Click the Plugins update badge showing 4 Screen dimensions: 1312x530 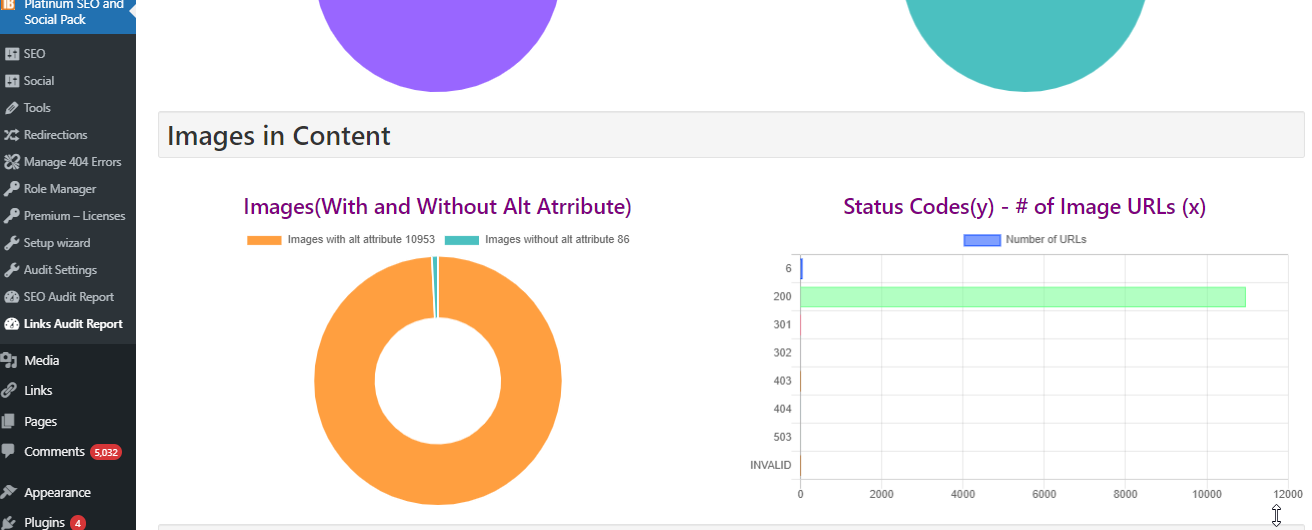78,523
